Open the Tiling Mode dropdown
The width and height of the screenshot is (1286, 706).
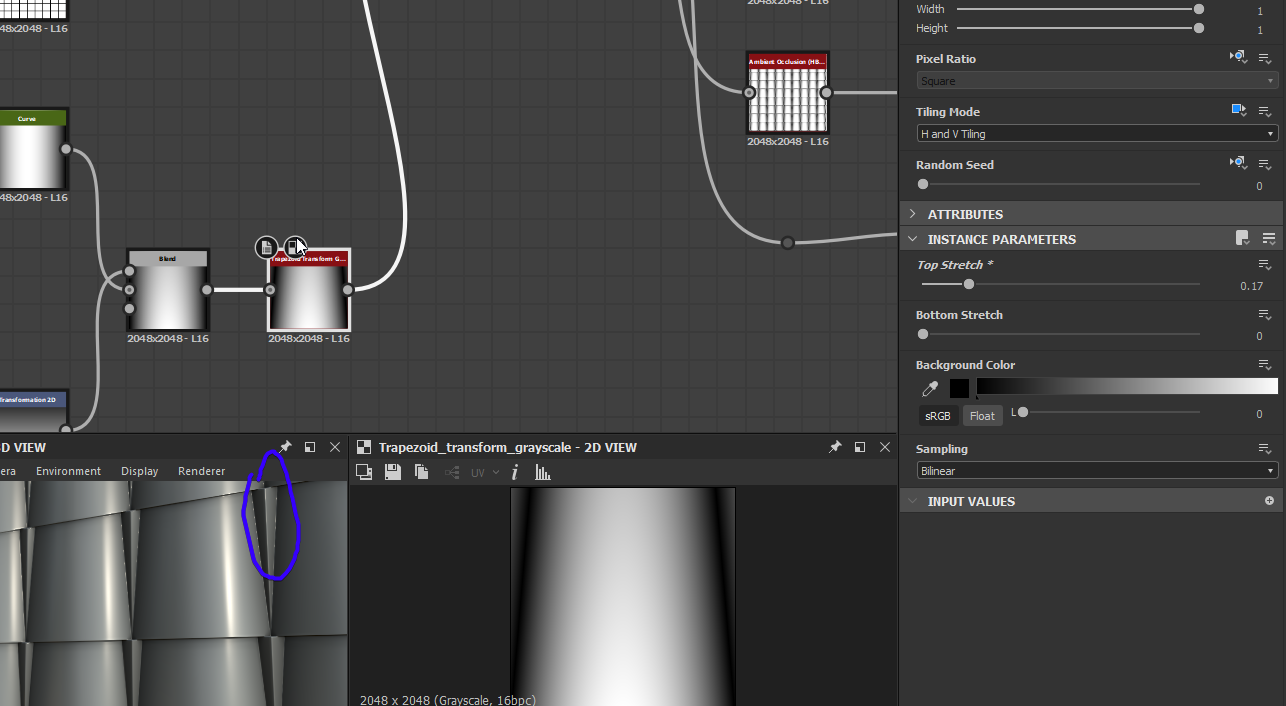[x=1097, y=133]
